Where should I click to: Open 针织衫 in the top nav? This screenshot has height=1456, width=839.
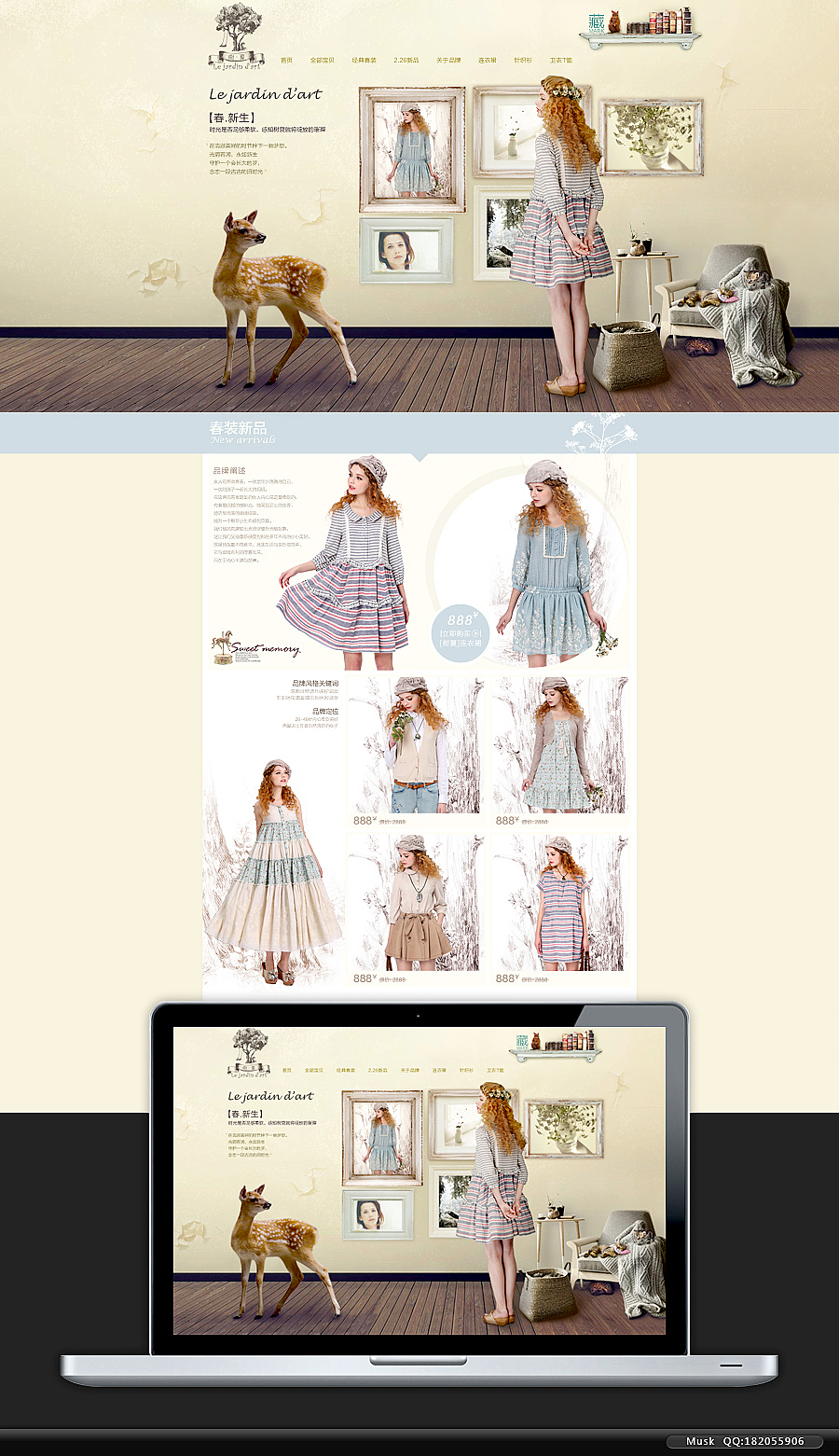click(523, 60)
